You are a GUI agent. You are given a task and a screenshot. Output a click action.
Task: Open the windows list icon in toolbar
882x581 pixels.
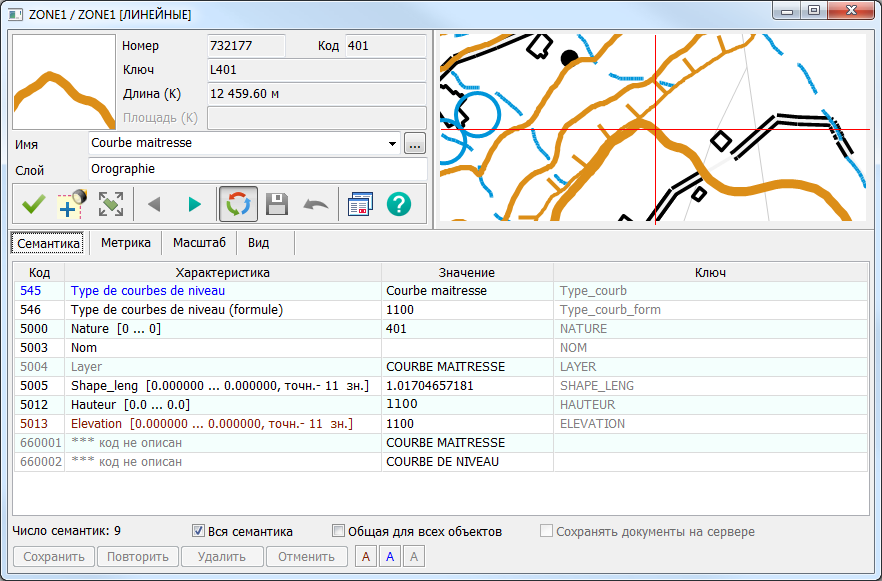[359, 205]
